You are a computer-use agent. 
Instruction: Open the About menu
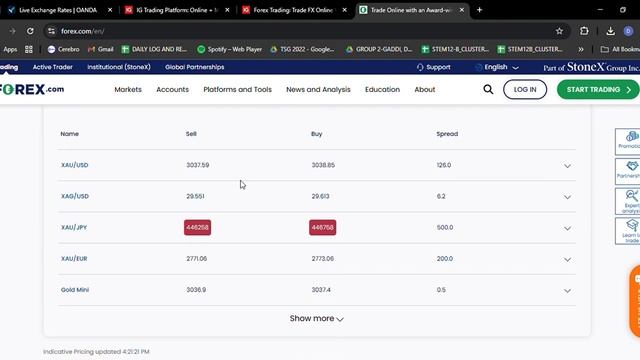point(425,89)
